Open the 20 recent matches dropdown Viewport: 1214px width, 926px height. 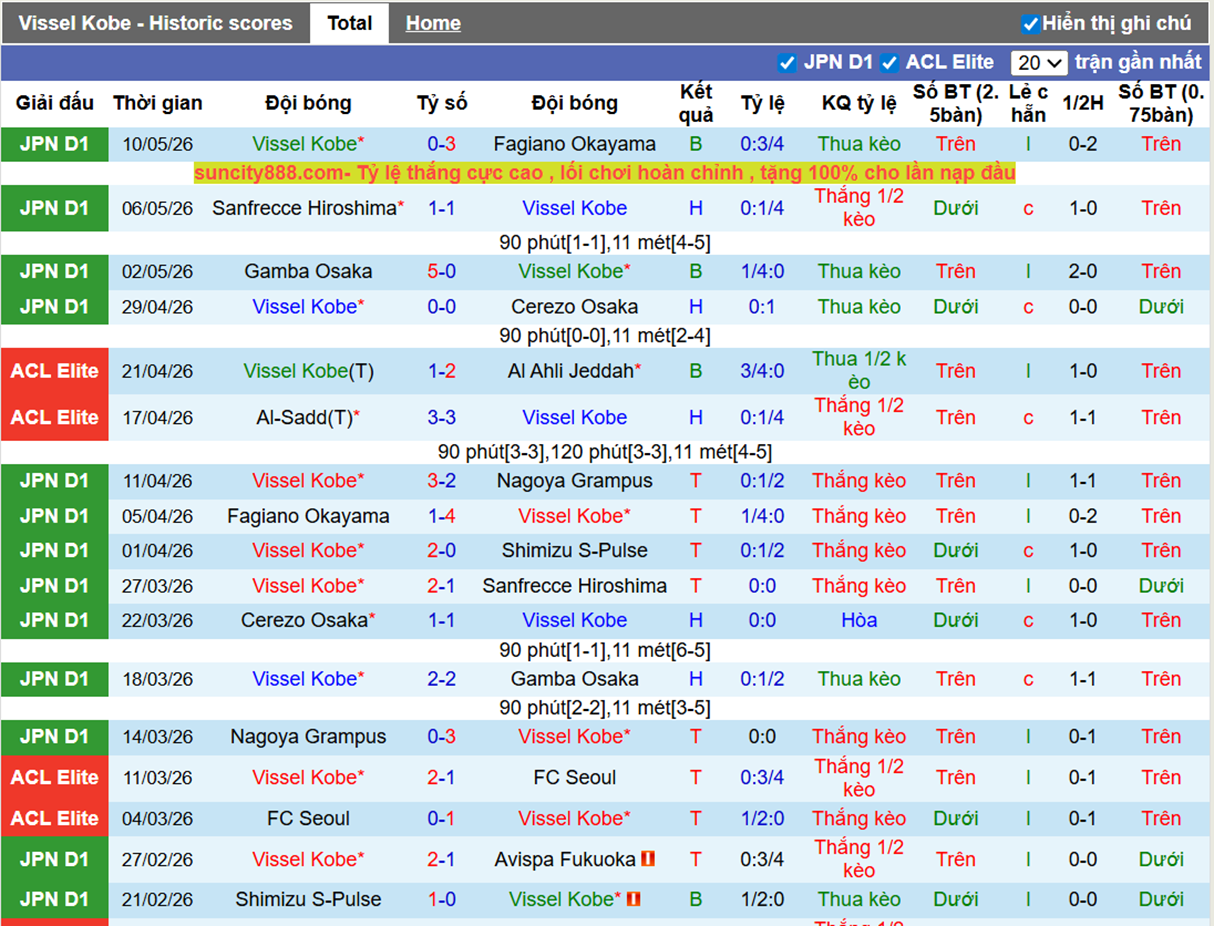[x=1039, y=63]
